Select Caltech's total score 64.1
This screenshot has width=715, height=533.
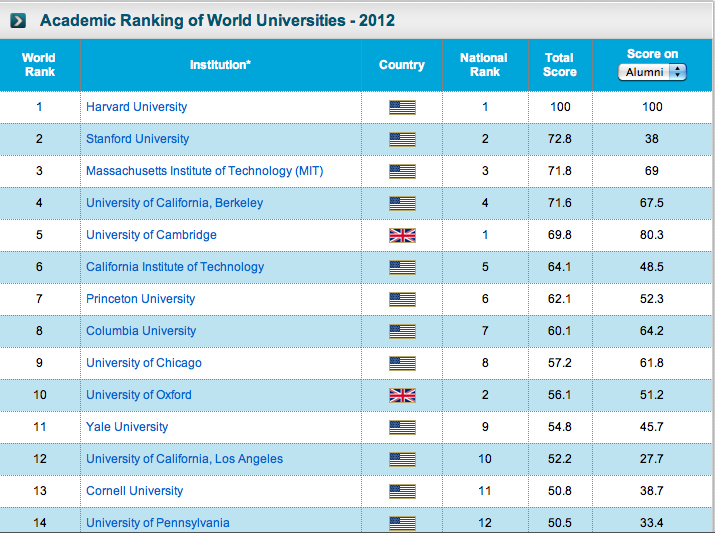[560, 267]
